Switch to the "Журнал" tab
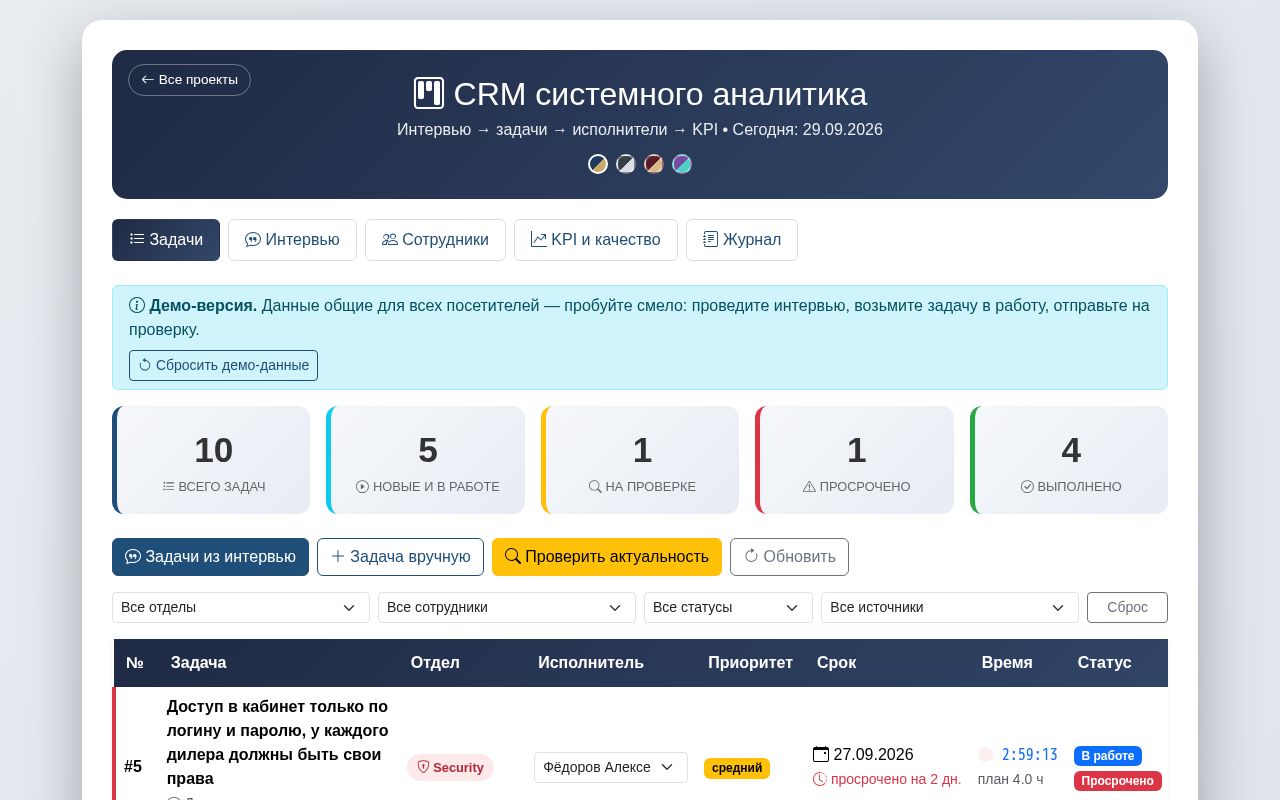Viewport: 1280px width, 800px height. pos(742,240)
